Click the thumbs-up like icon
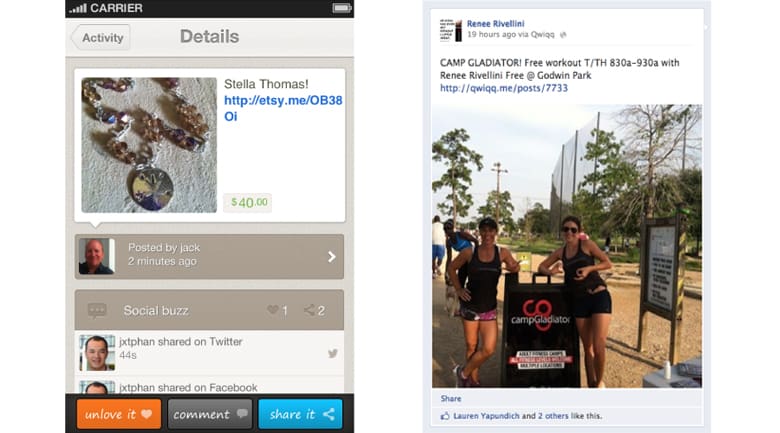780x433 pixels. click(x=445, y=416)
